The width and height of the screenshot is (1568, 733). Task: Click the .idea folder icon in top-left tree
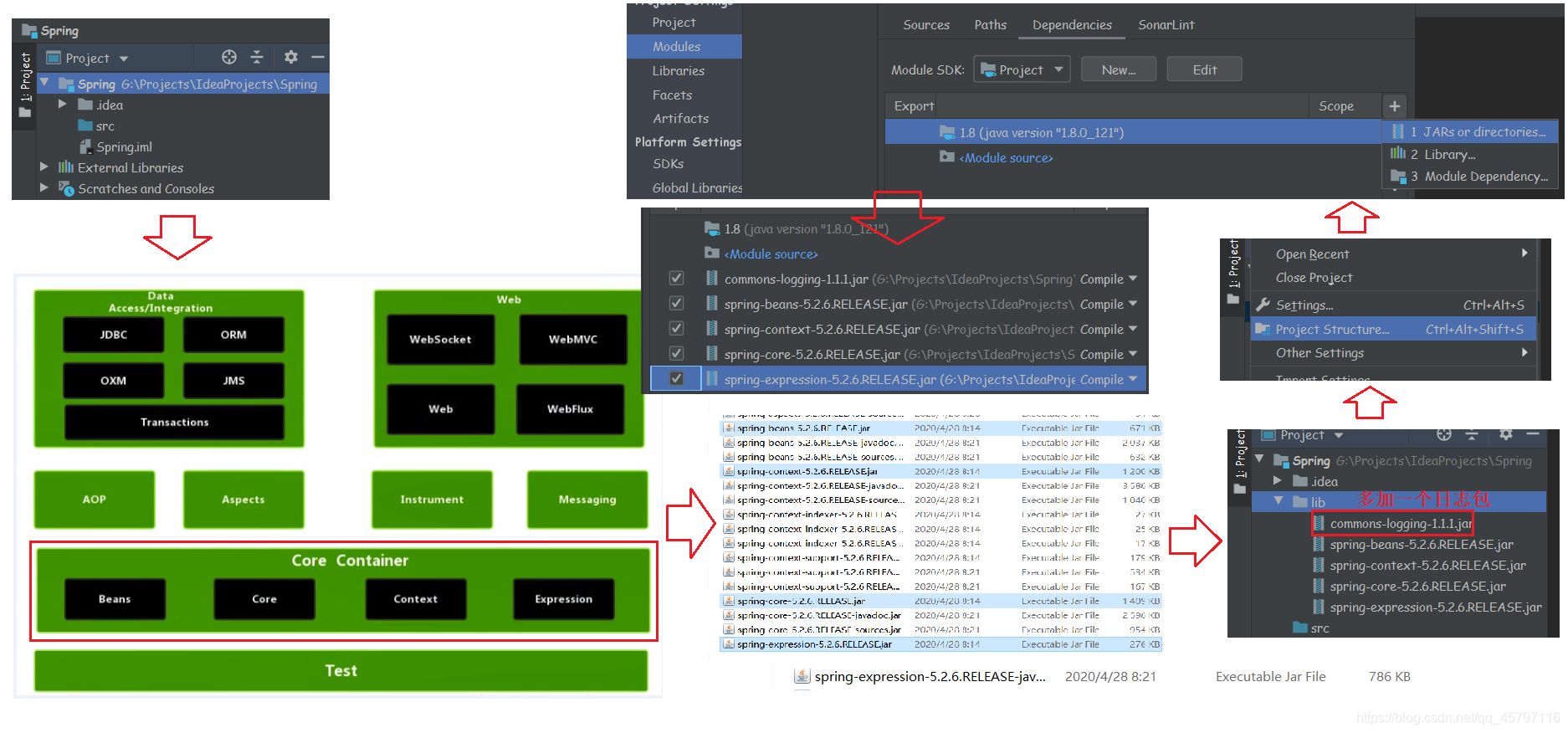[x=85, y=105]
